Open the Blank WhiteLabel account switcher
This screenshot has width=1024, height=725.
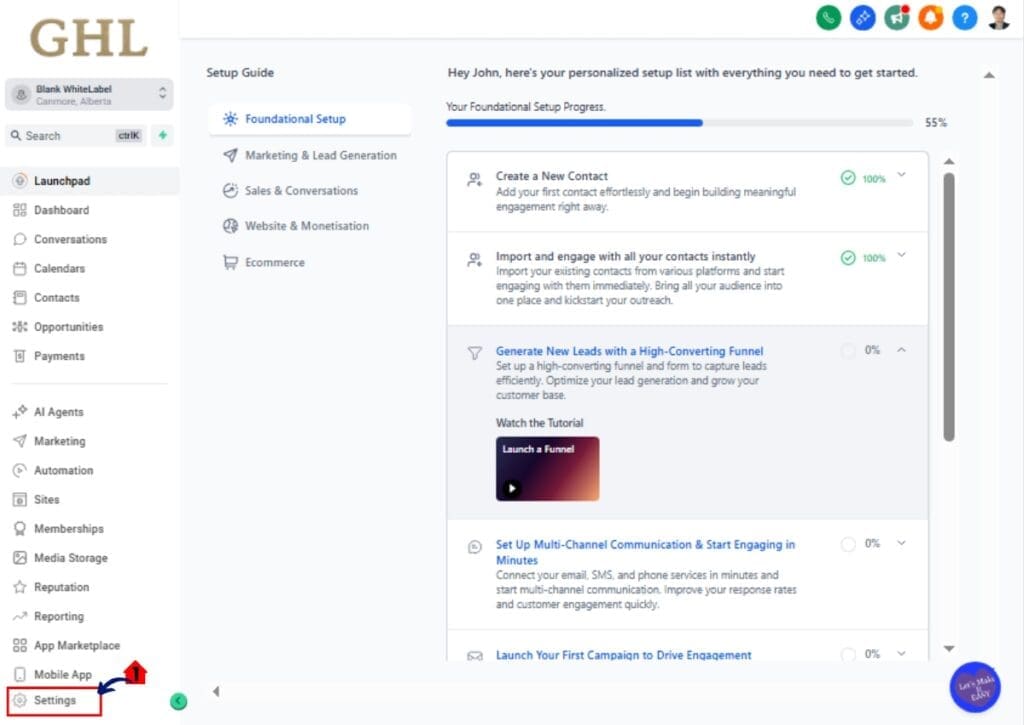[x=88, y=93]
